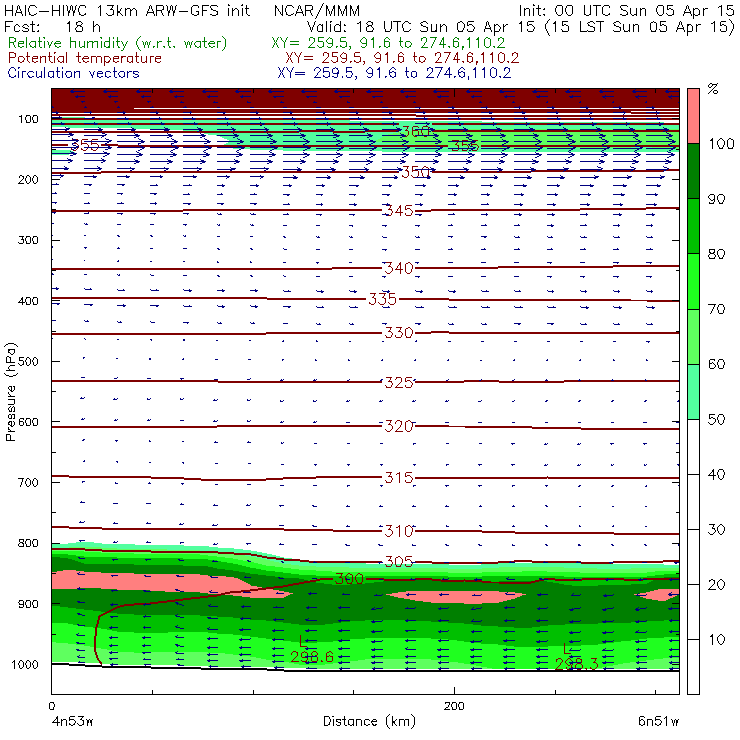740x740 pixels.
Task: Click the 200 km distance axis label
Action: 454,706
